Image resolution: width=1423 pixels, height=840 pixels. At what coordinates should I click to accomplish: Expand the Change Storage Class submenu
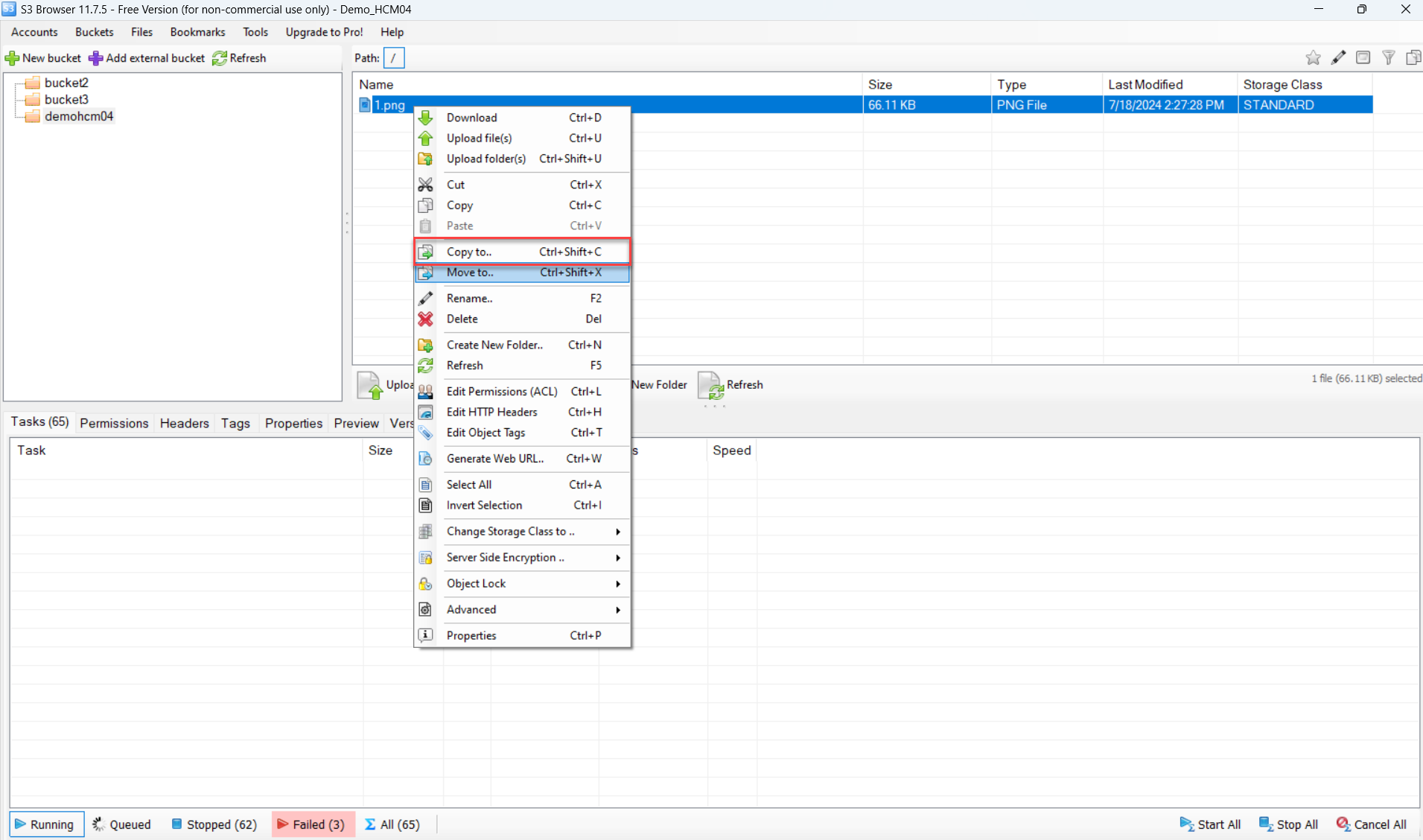pyautogui.click(x=617, y=532)
